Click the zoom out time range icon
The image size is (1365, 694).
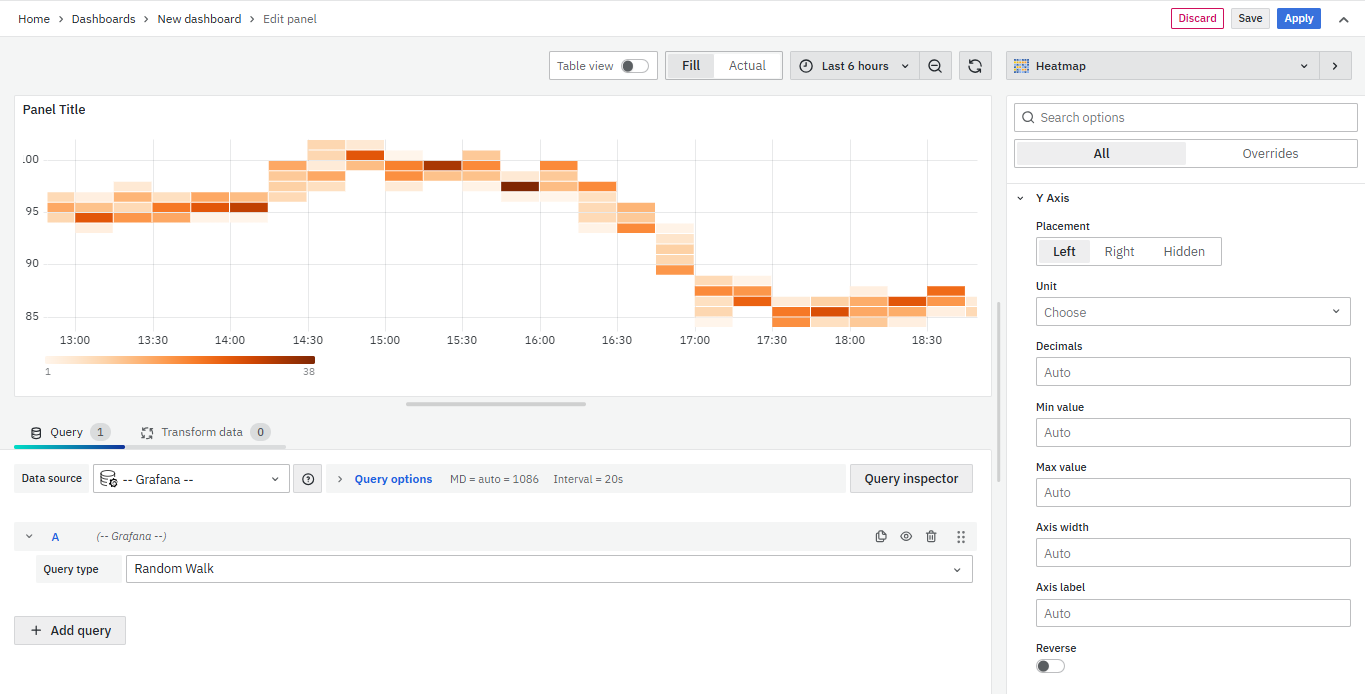tap(934, 66)
